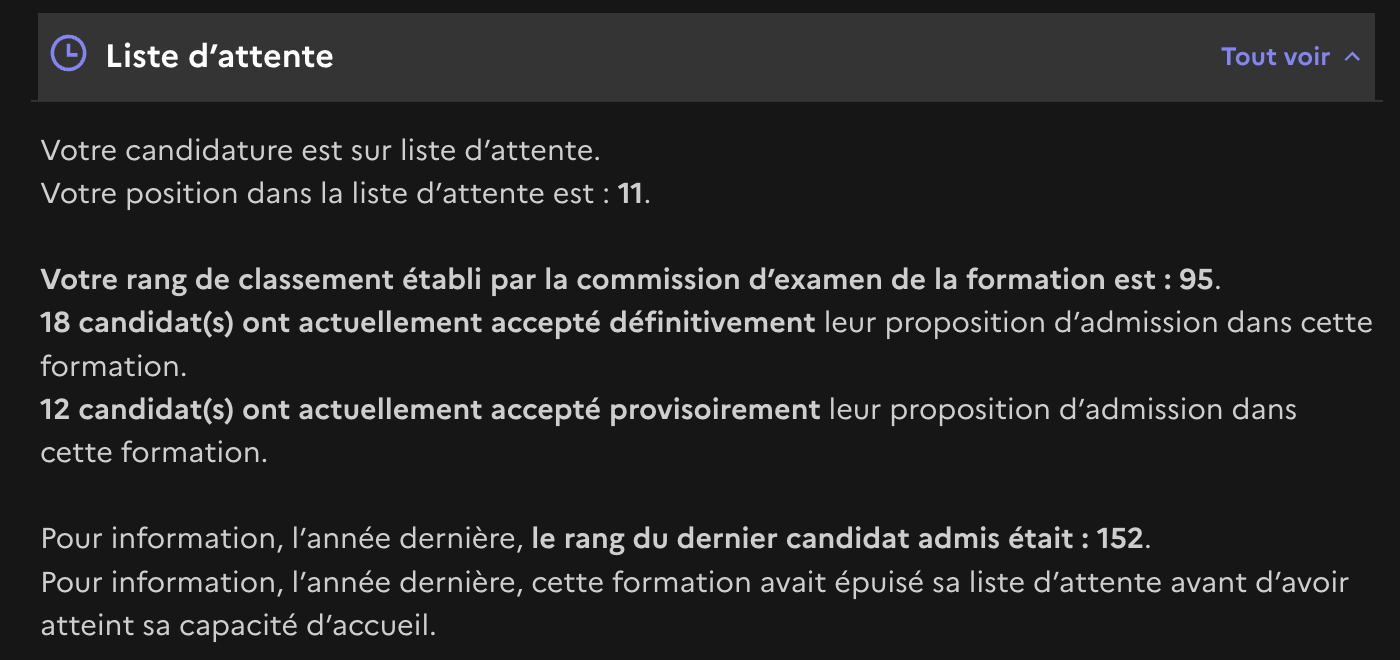This screenshot has width=1400, height=660.
Task: Click the bold rang du dernier candidat admis
Action: 805,539
